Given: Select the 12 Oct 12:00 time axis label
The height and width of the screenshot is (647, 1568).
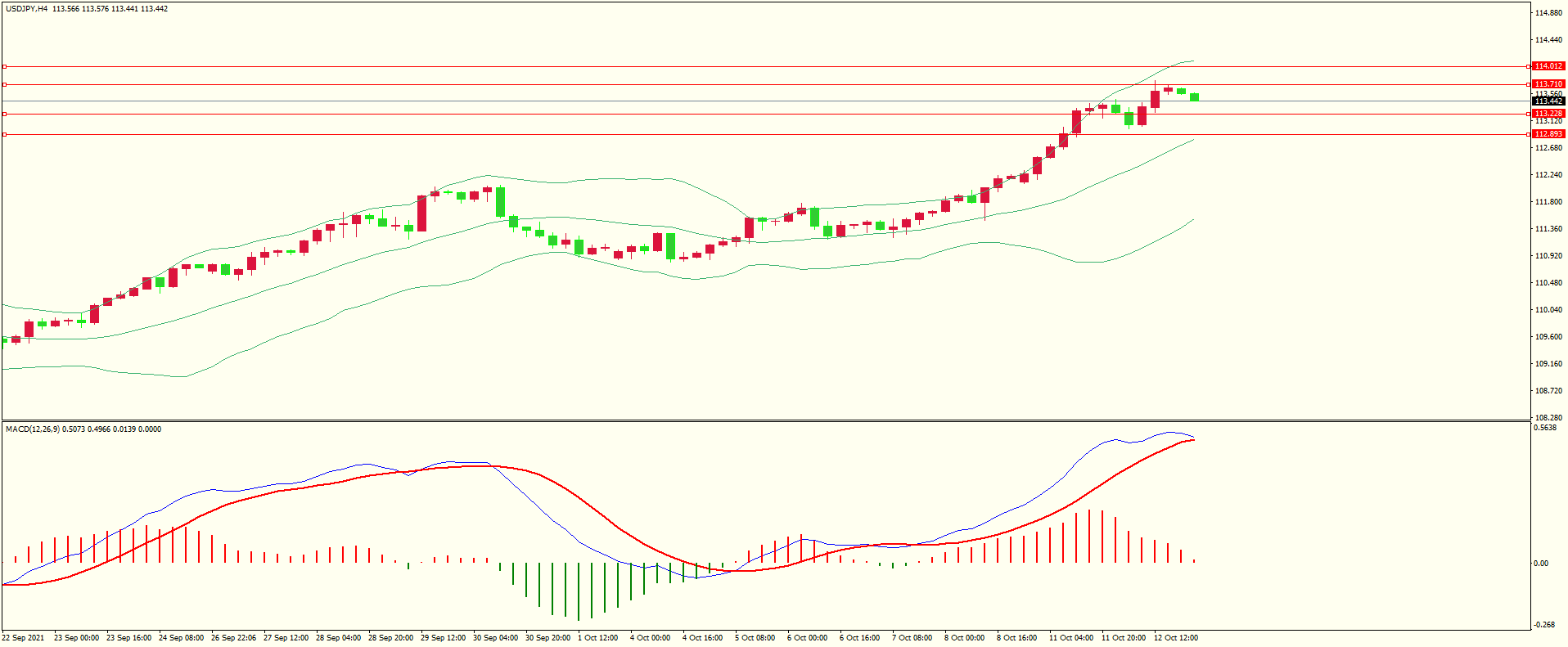Looking at the screenshot, I should pyautogui.click(x=1175, y=638).
